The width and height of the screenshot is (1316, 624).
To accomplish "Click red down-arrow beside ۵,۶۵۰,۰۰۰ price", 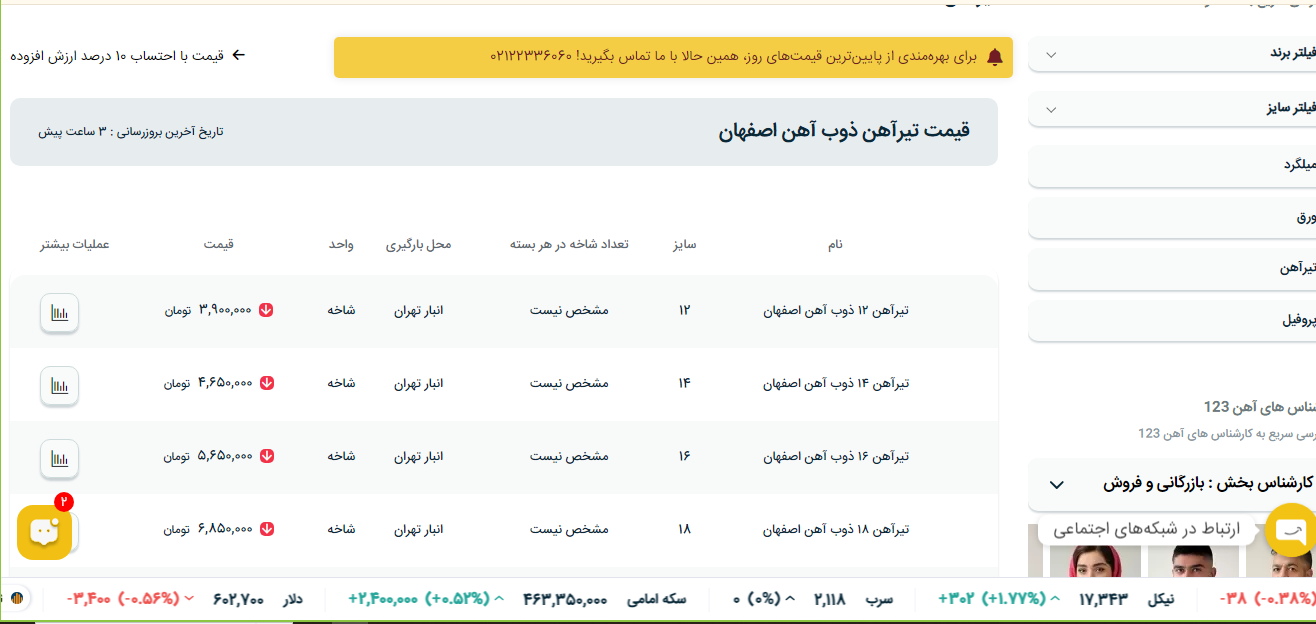I will pos(266,456).
